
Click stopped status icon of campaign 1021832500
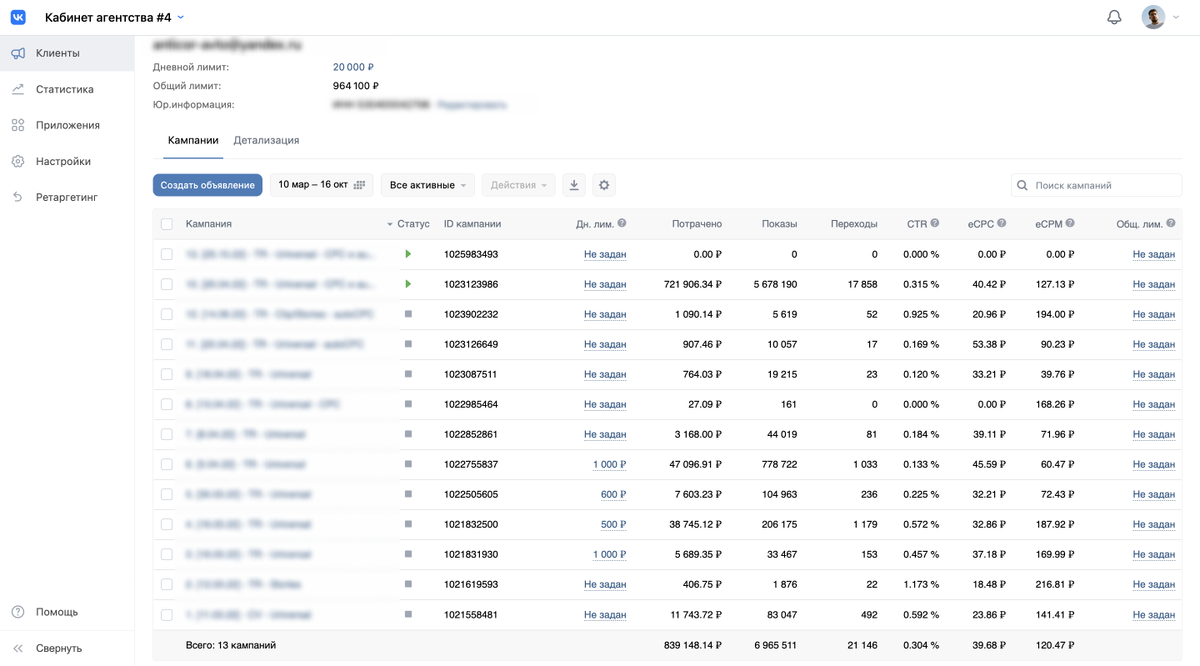pos(408,524)
